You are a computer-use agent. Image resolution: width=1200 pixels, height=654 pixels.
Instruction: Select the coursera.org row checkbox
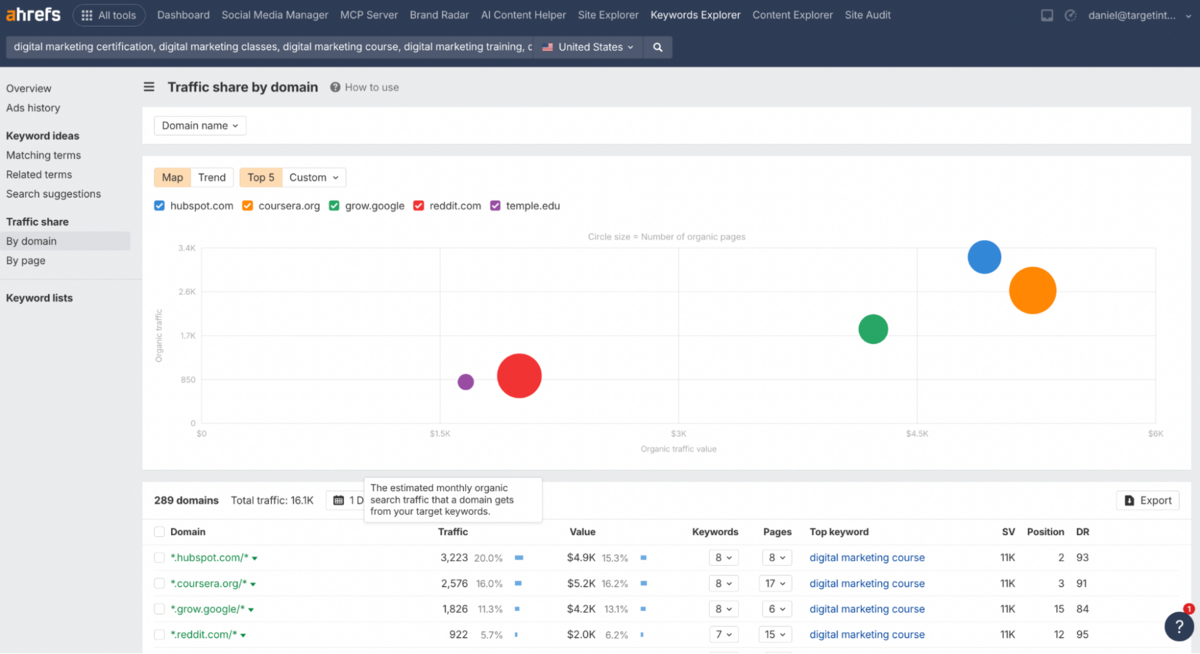click(x=160, y=584)
